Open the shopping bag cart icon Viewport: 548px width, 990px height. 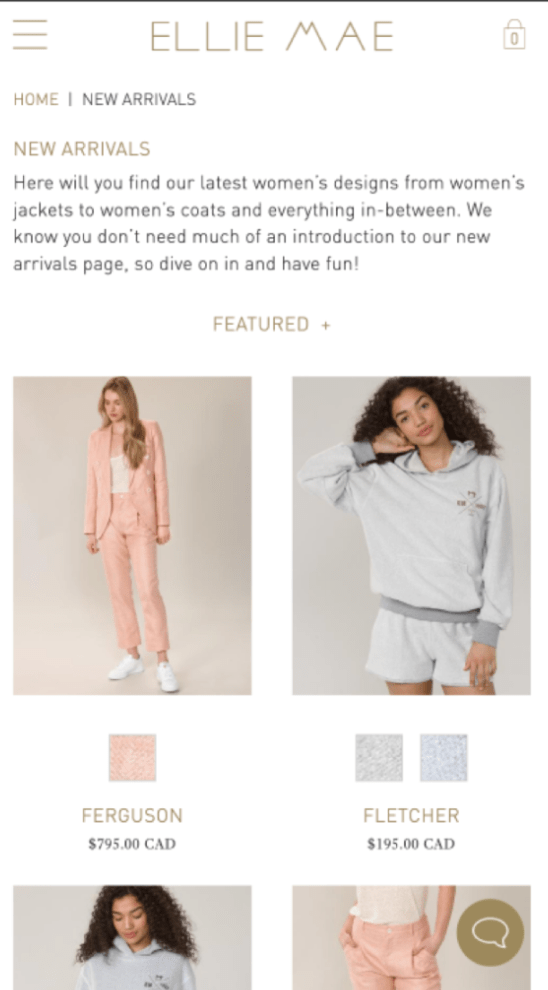(514, 34)
